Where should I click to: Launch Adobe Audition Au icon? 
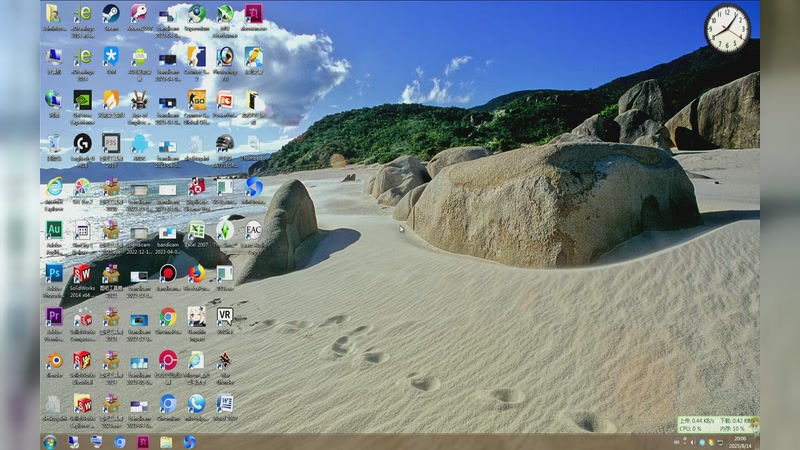click(54, 231)
